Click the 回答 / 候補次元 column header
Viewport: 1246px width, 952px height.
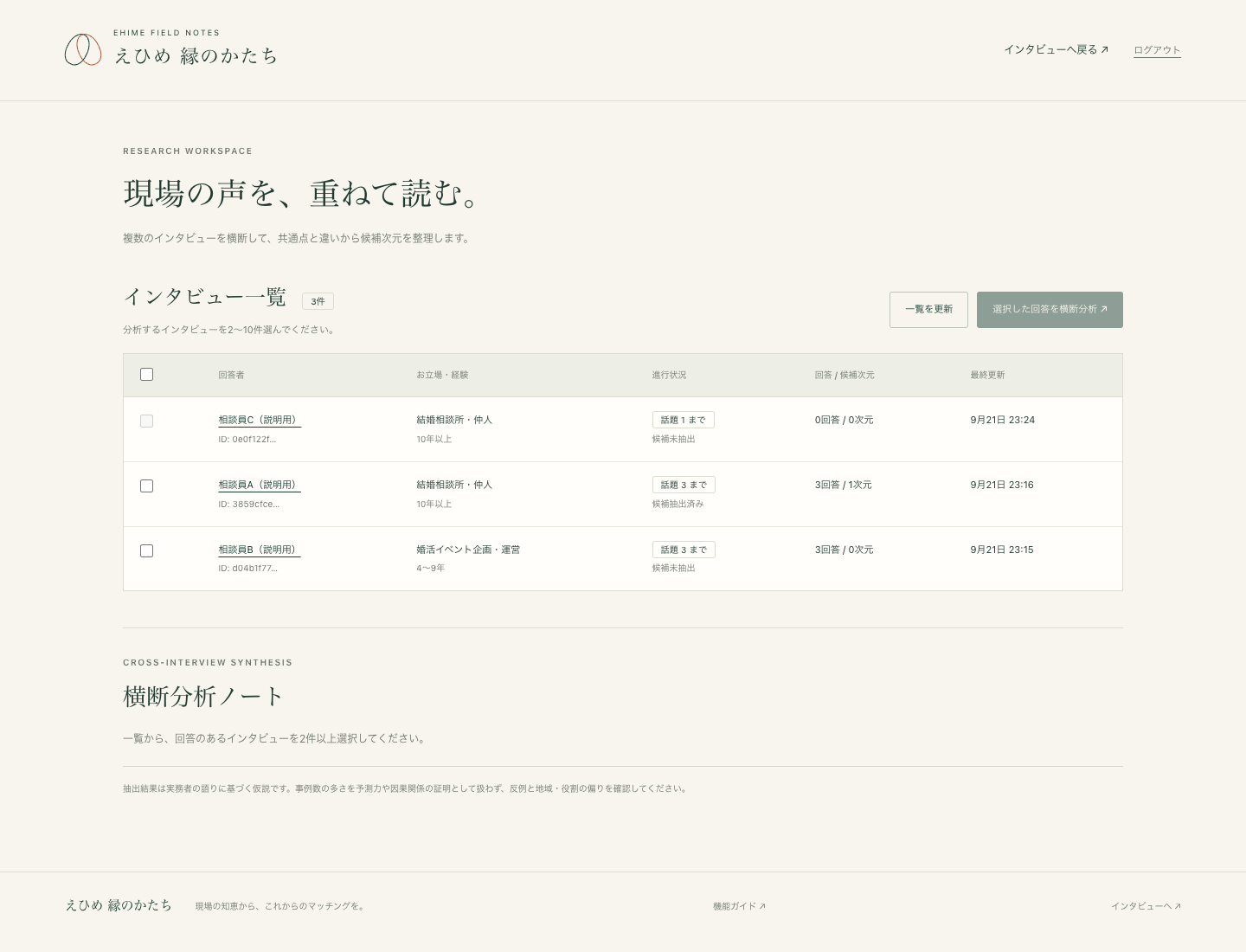coord(845,375)
